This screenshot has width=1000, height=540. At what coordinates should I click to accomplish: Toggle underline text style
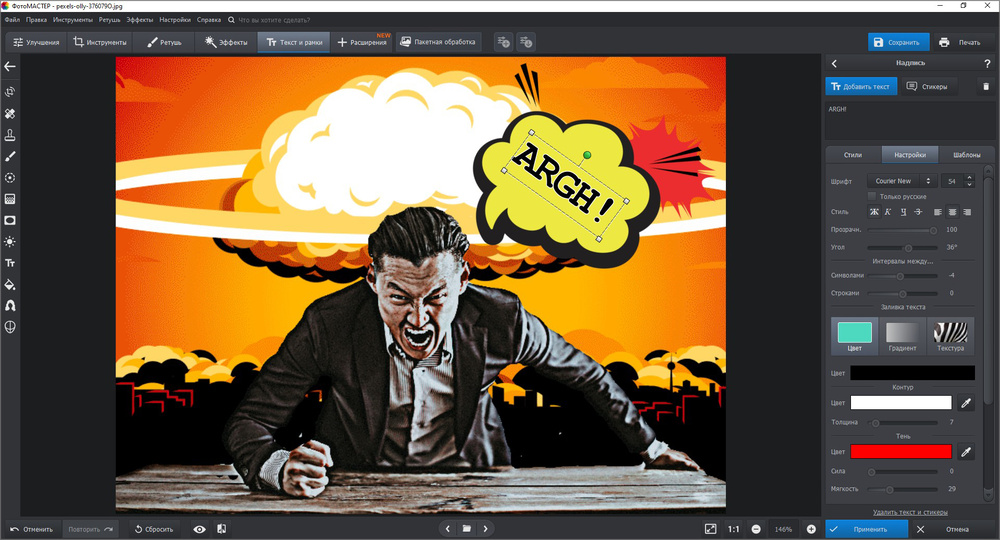pyautogui.click(x=903, y=212)
